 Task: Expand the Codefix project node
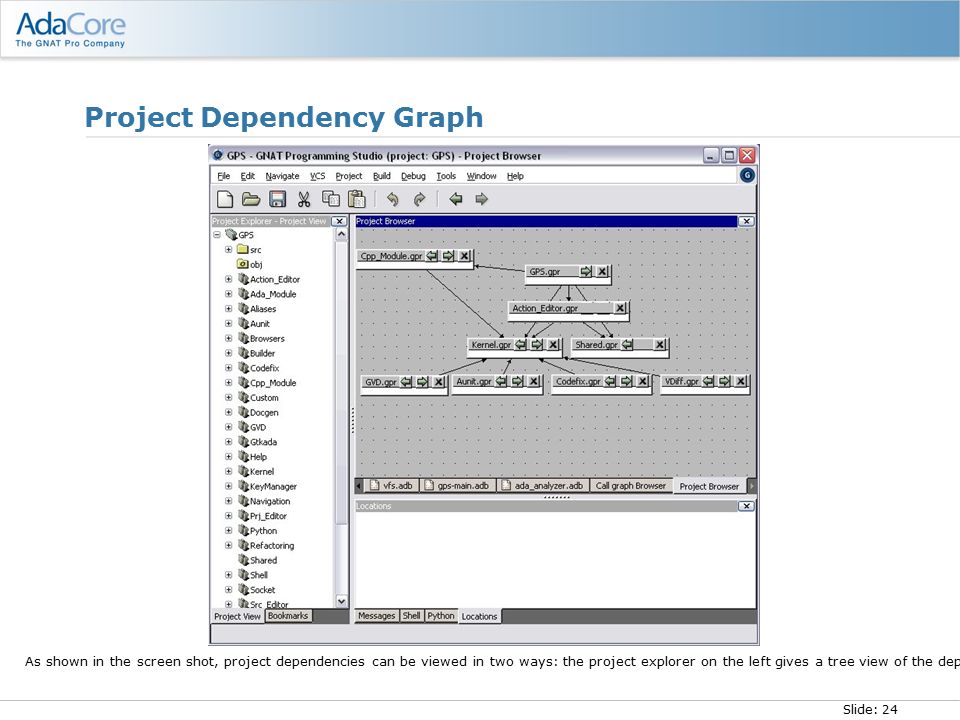228,368
